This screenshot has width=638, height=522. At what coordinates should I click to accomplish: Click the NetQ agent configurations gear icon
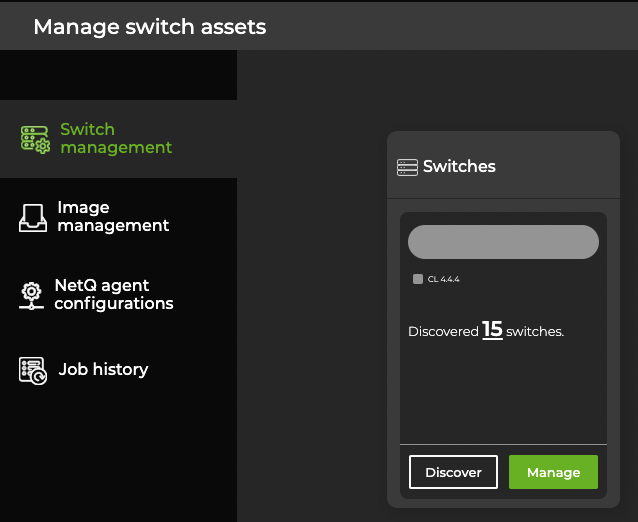click(x=31, y=296)
